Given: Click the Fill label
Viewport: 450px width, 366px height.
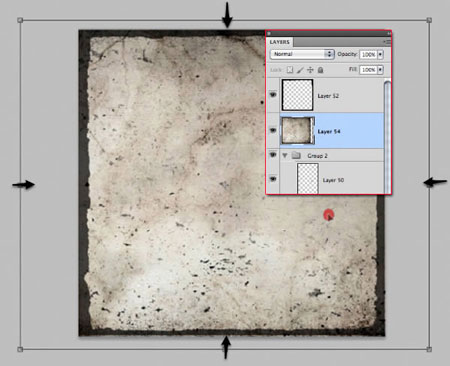Looking at the screenshot, I should [x=353, y=69].
